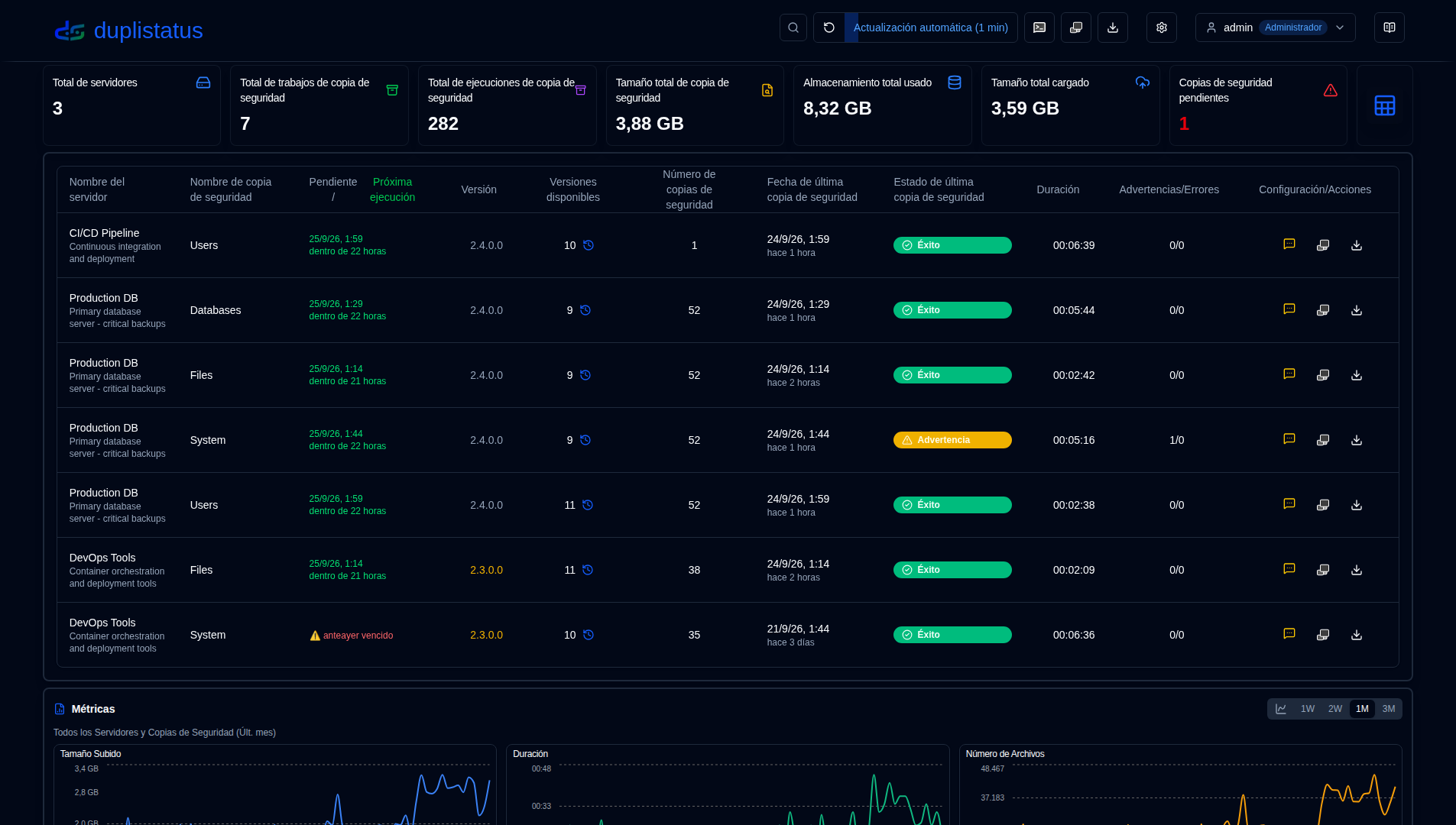Open the user guide book icon
This screenshot has width=1456, height=825.
1390,27
